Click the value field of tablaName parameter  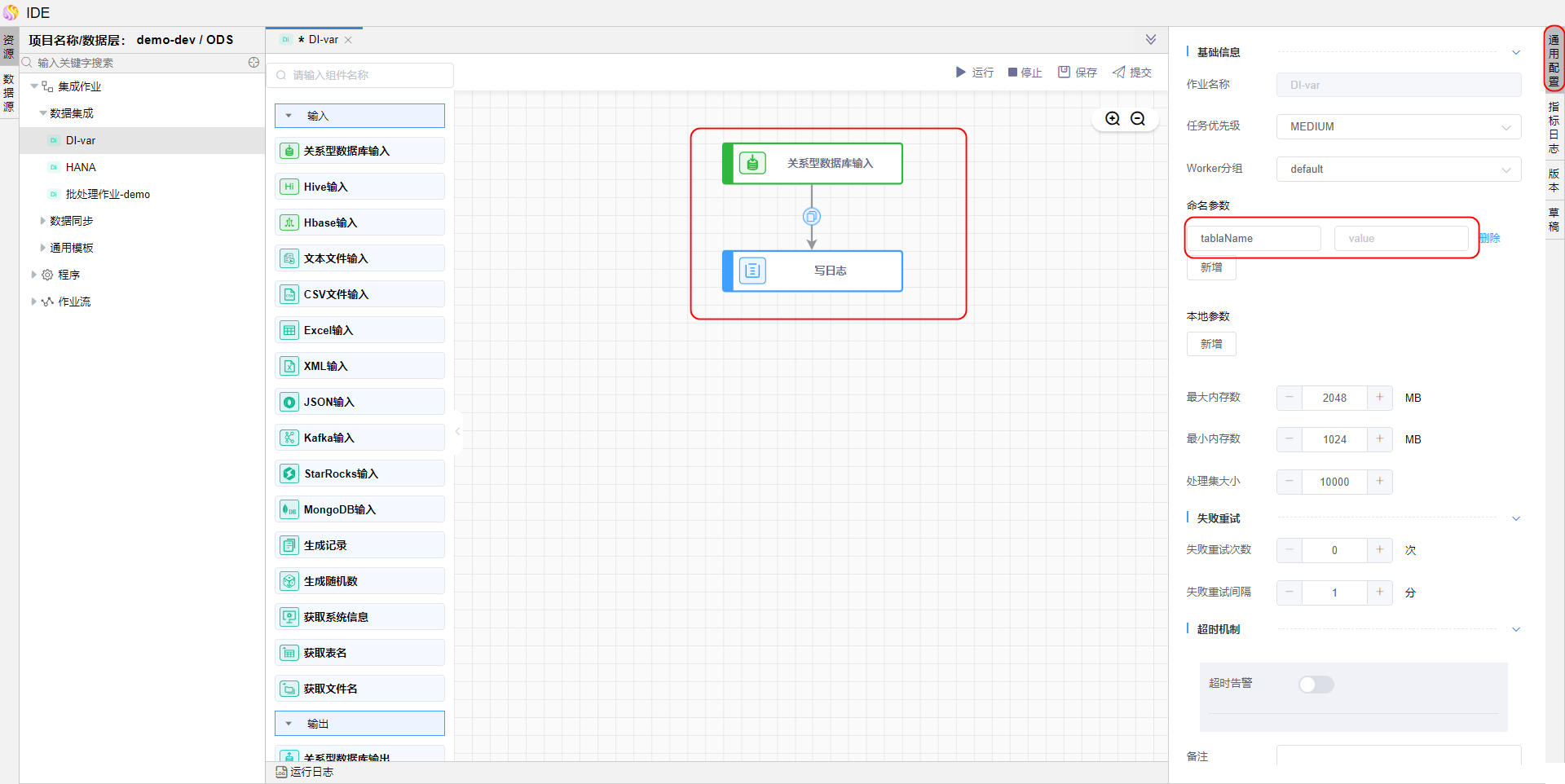1400,238
